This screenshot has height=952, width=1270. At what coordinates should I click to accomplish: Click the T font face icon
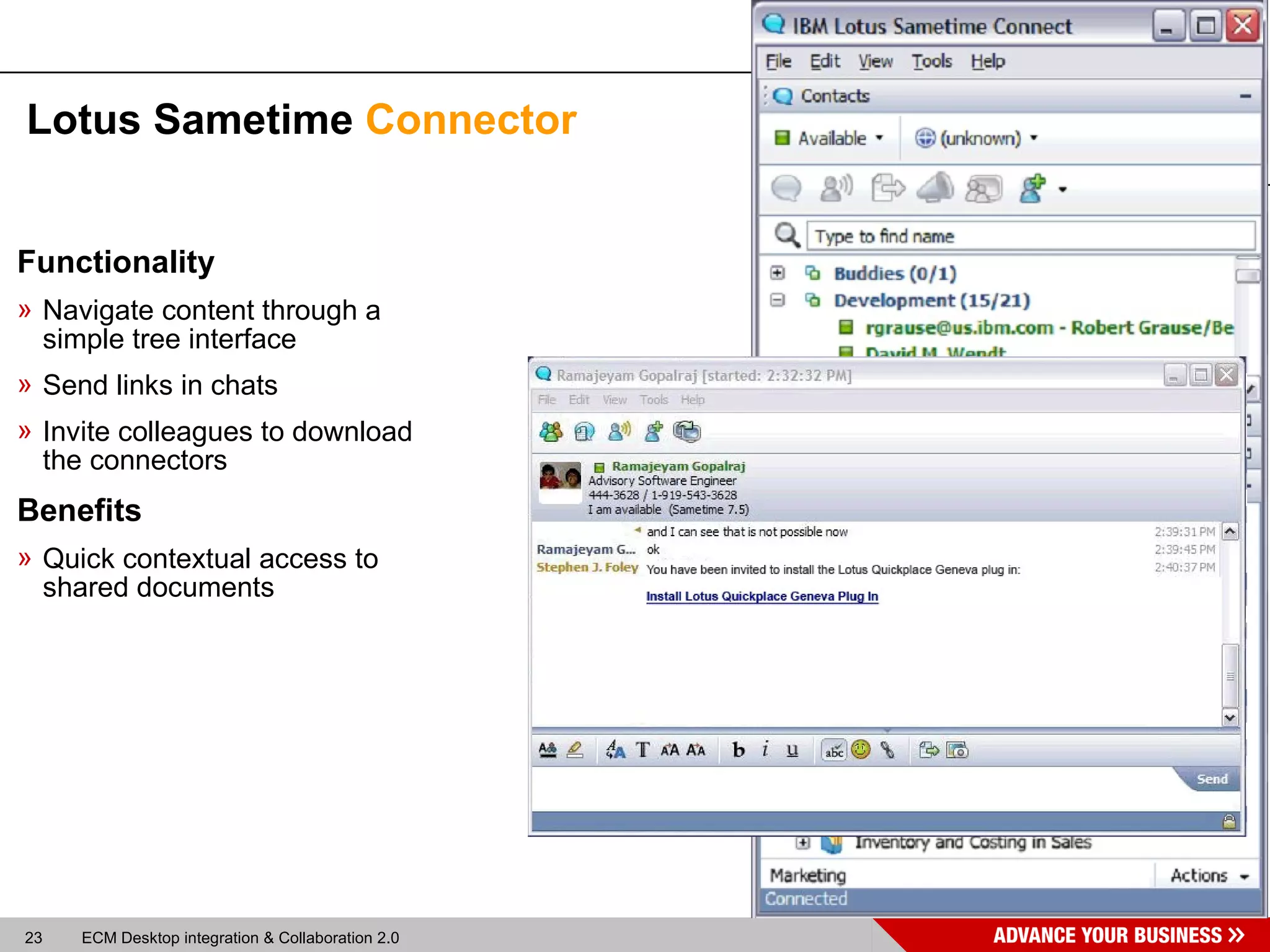[x=642, y=750]
